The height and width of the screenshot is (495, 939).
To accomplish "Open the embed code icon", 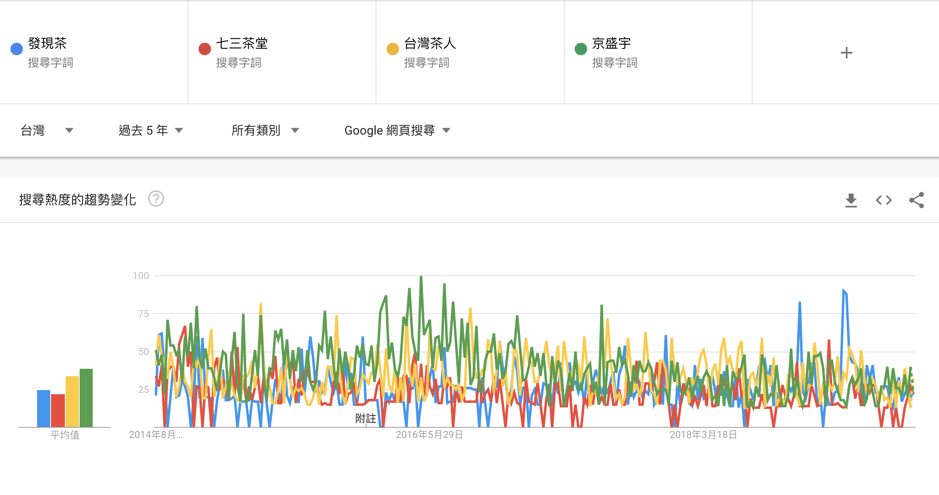I will tap(883, 200).
